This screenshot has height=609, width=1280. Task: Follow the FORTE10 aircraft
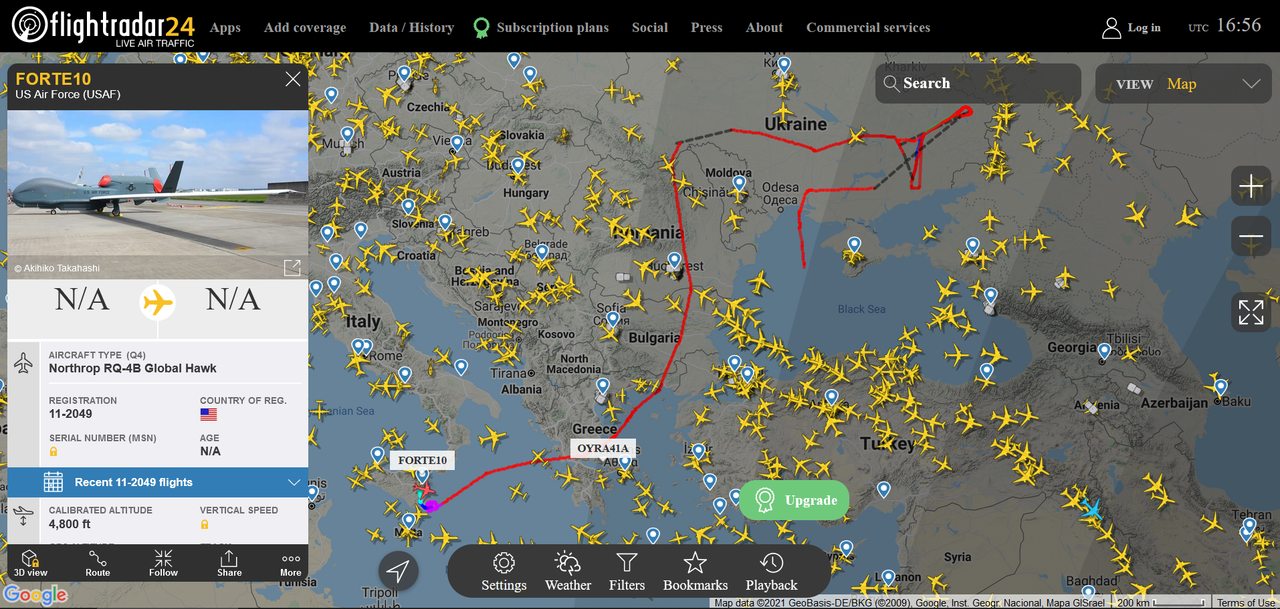(x=163, y=563)
